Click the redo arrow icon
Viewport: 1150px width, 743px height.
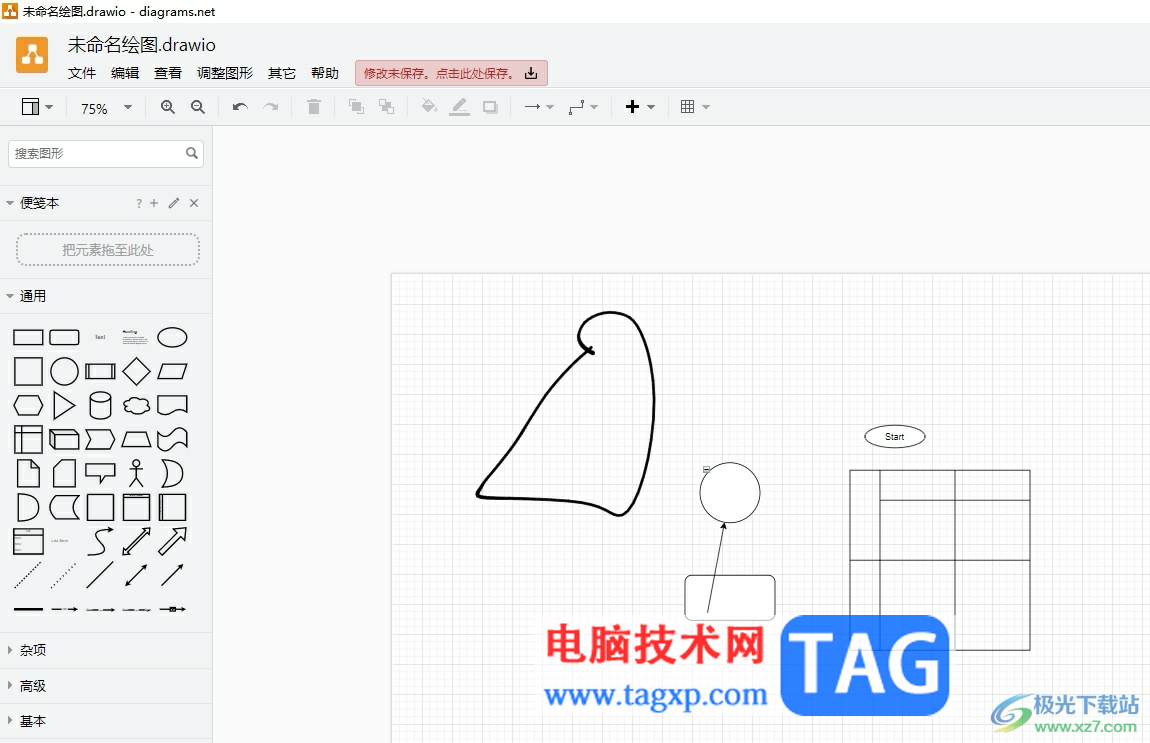(x=271, y=107)
